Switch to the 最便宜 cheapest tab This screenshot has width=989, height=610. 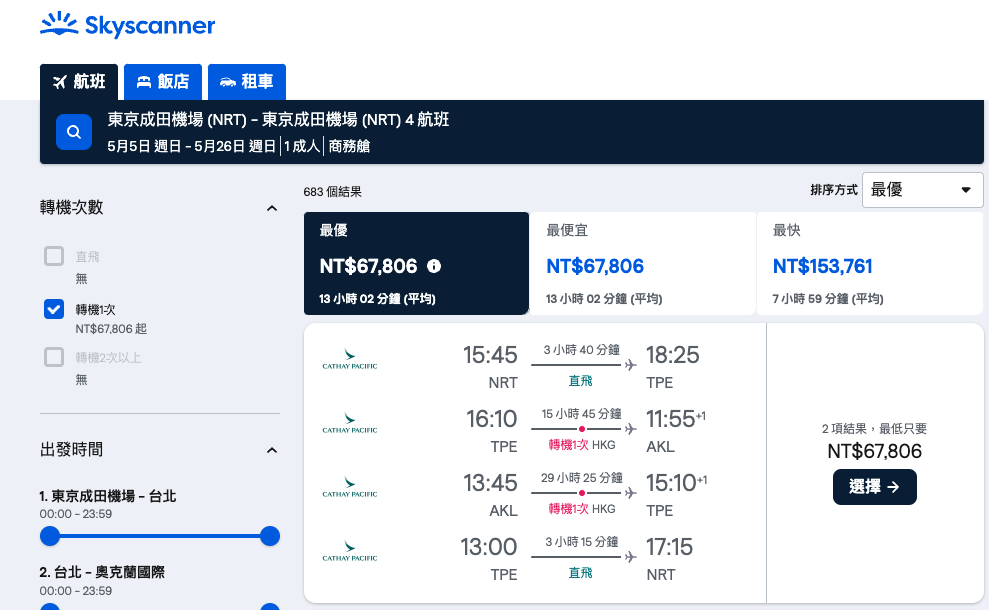tap(642, 264)
